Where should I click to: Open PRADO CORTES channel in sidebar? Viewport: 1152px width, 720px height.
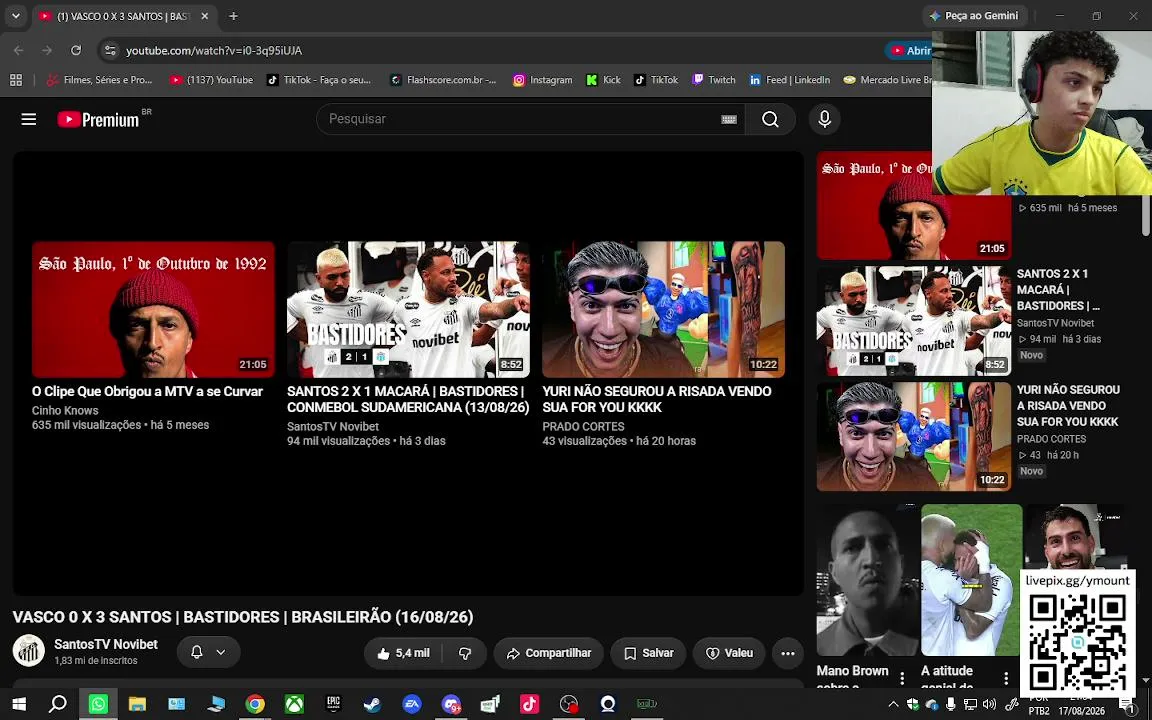(1051, 439)
